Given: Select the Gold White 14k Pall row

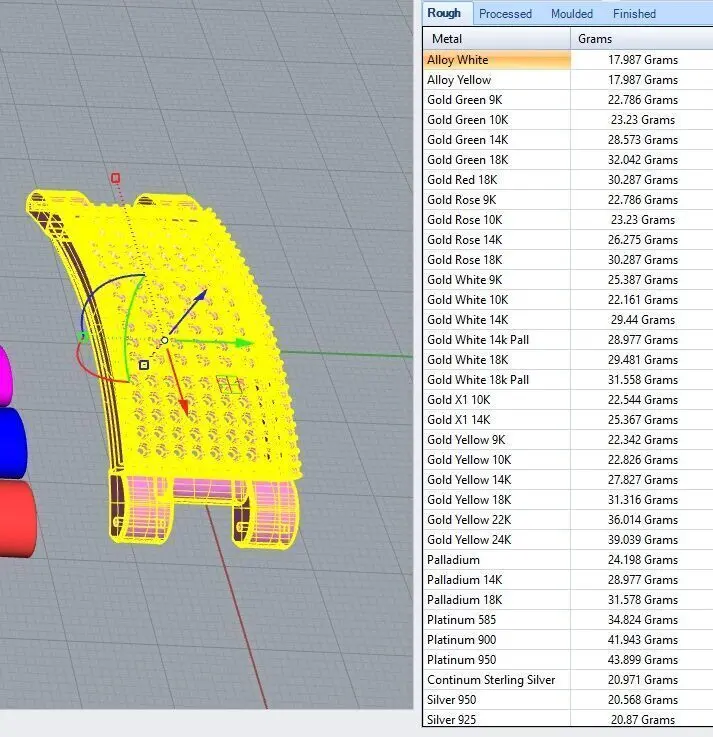Looking at the screenshot, I should click(x=568, y=339).
